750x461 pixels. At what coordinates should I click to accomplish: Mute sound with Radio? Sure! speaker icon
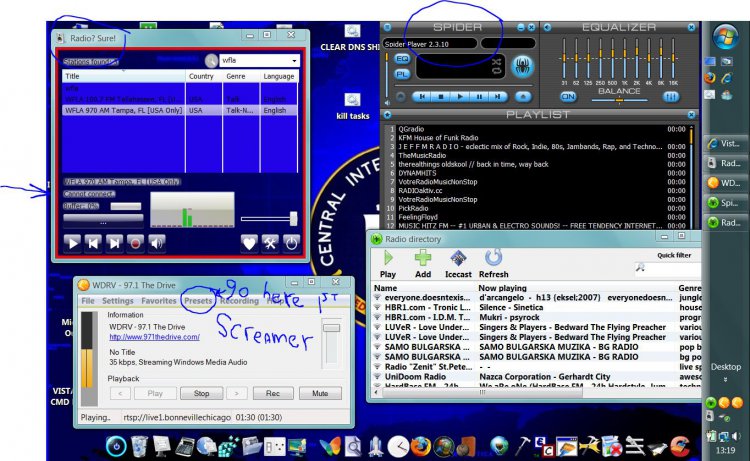(156, 243)
